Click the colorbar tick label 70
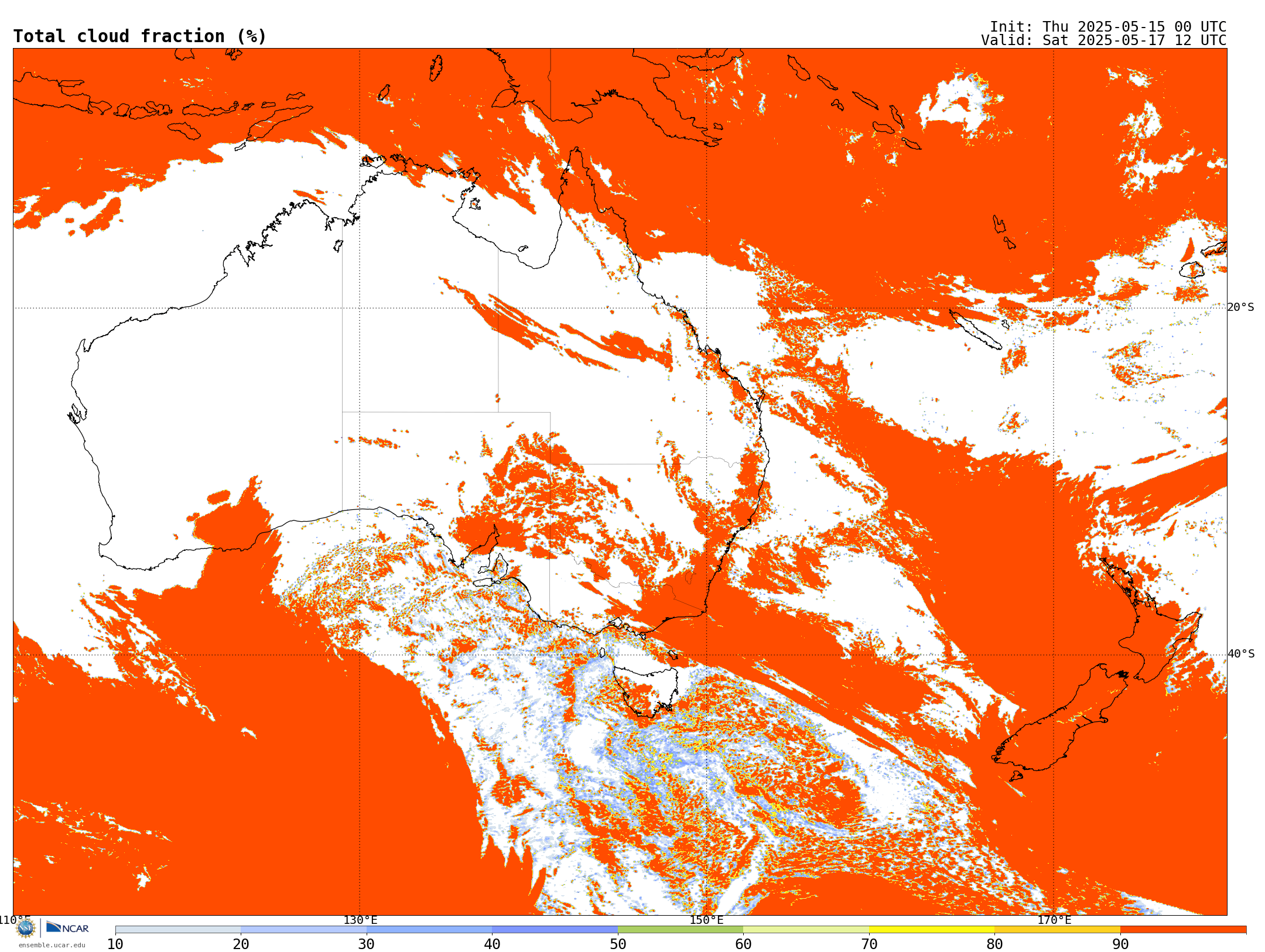The width and height of the screenshot is (1265, 952). pyautogui.click(x=869, y=944)
